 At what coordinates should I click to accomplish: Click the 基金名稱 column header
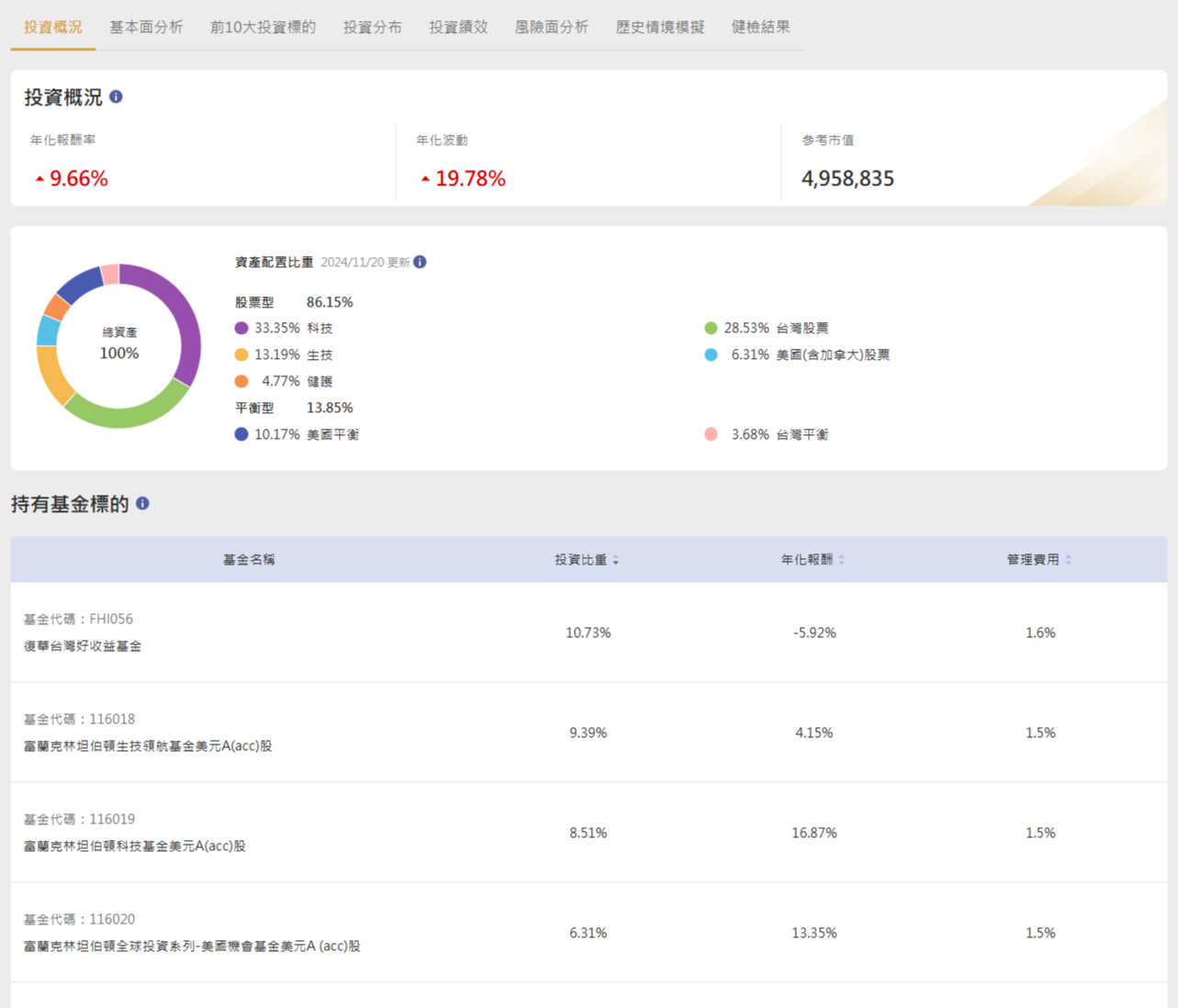249,559
